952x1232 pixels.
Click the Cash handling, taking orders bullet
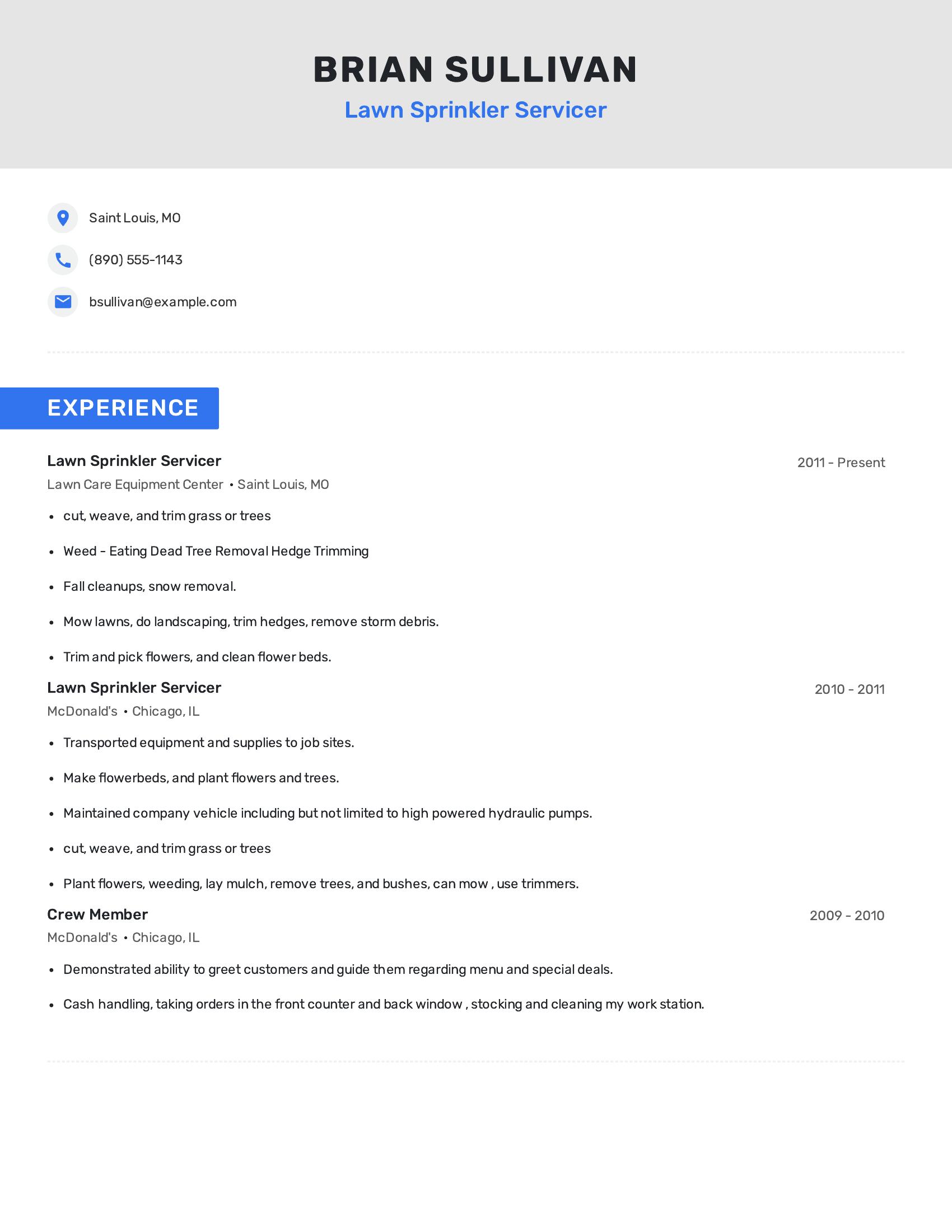384,1004
